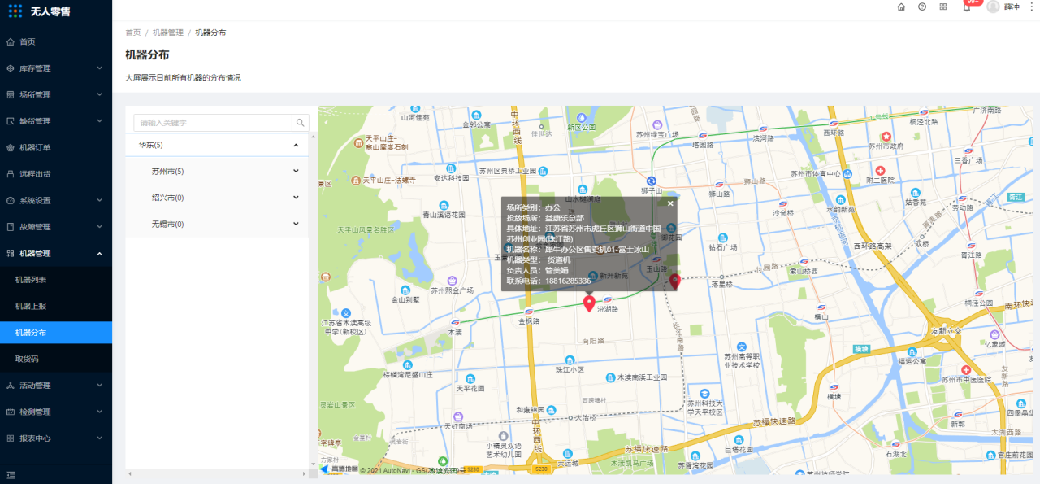Click the bright red machine marker below popup
The height and width of the screenshot is (484, 1040).
click(x=588, y=304)
